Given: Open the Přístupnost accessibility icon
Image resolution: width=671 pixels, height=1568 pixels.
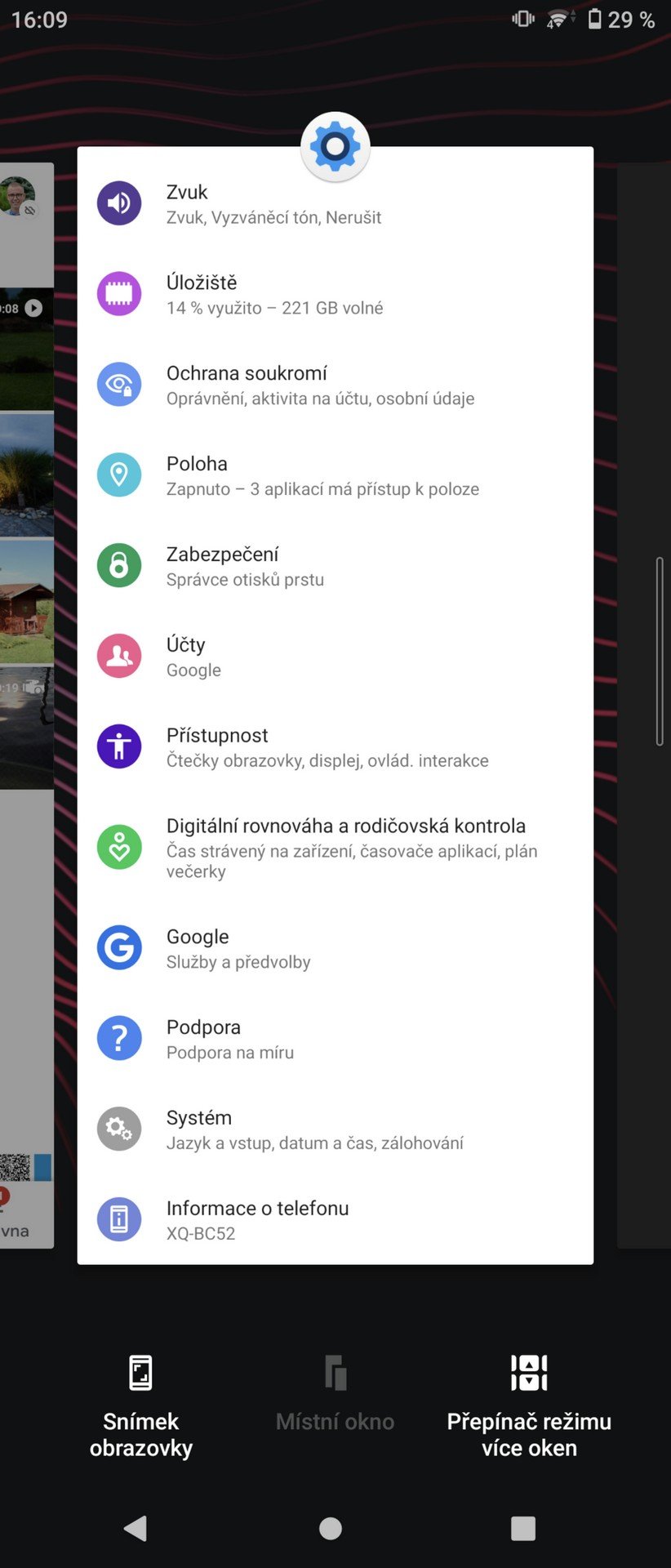Looking at the screenshot, I should click(x=119, y=746).
